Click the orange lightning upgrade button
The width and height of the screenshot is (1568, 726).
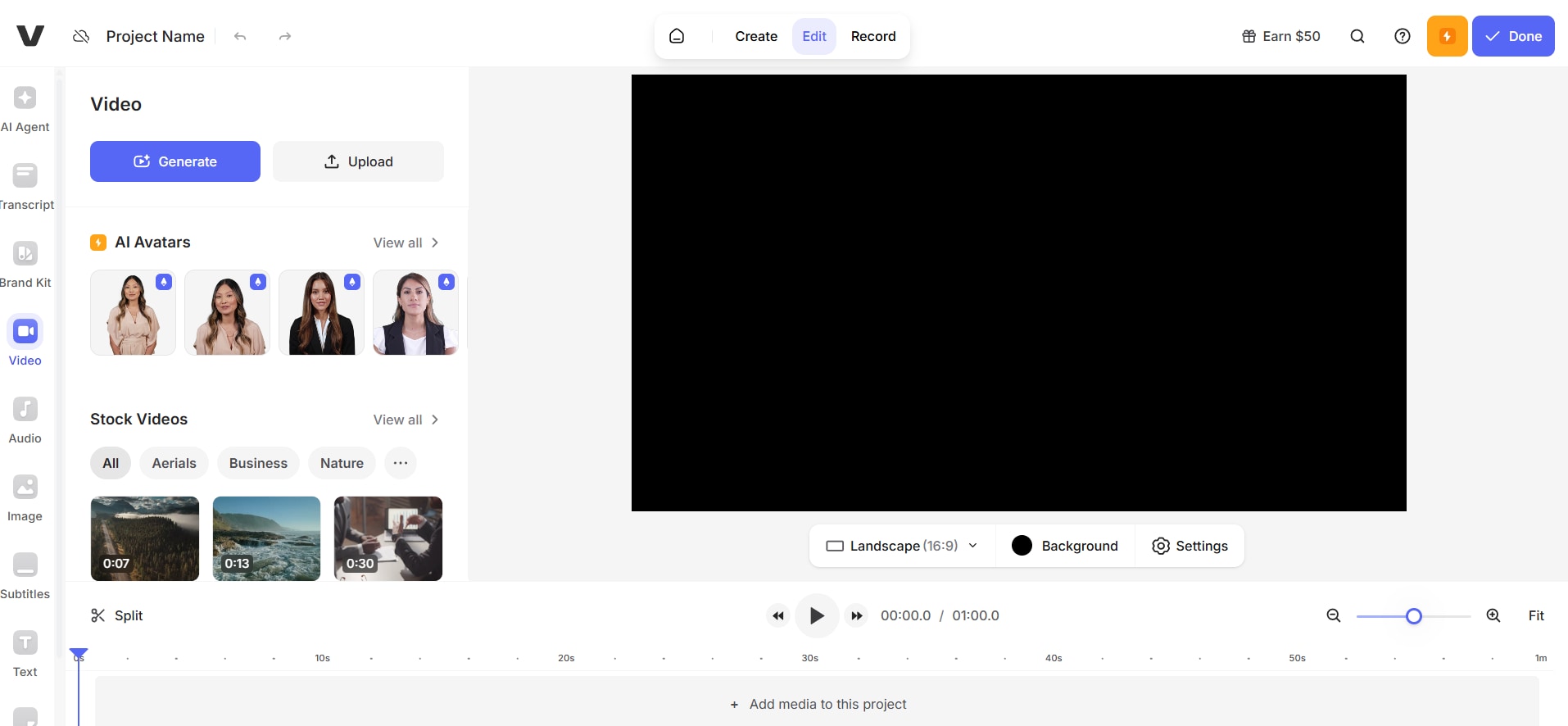(x=1448, y=36)
